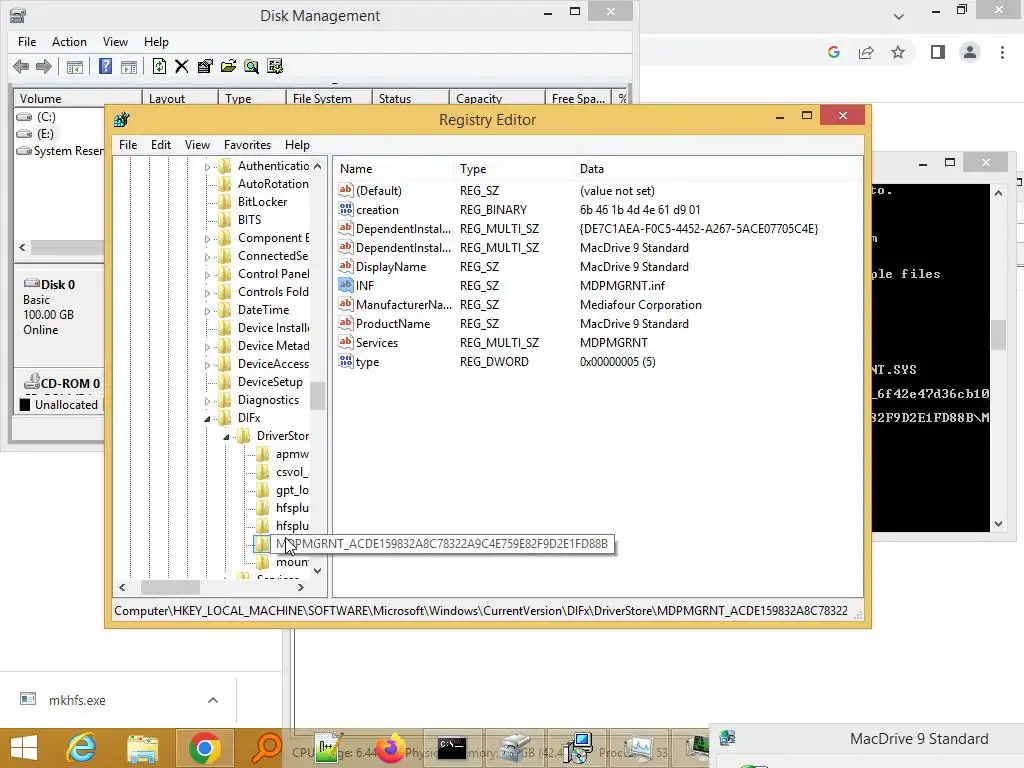This screenshot has width=1024, height=768.
Task: Sort by Name column in Registry Editor
Action: tap(394, 168)
